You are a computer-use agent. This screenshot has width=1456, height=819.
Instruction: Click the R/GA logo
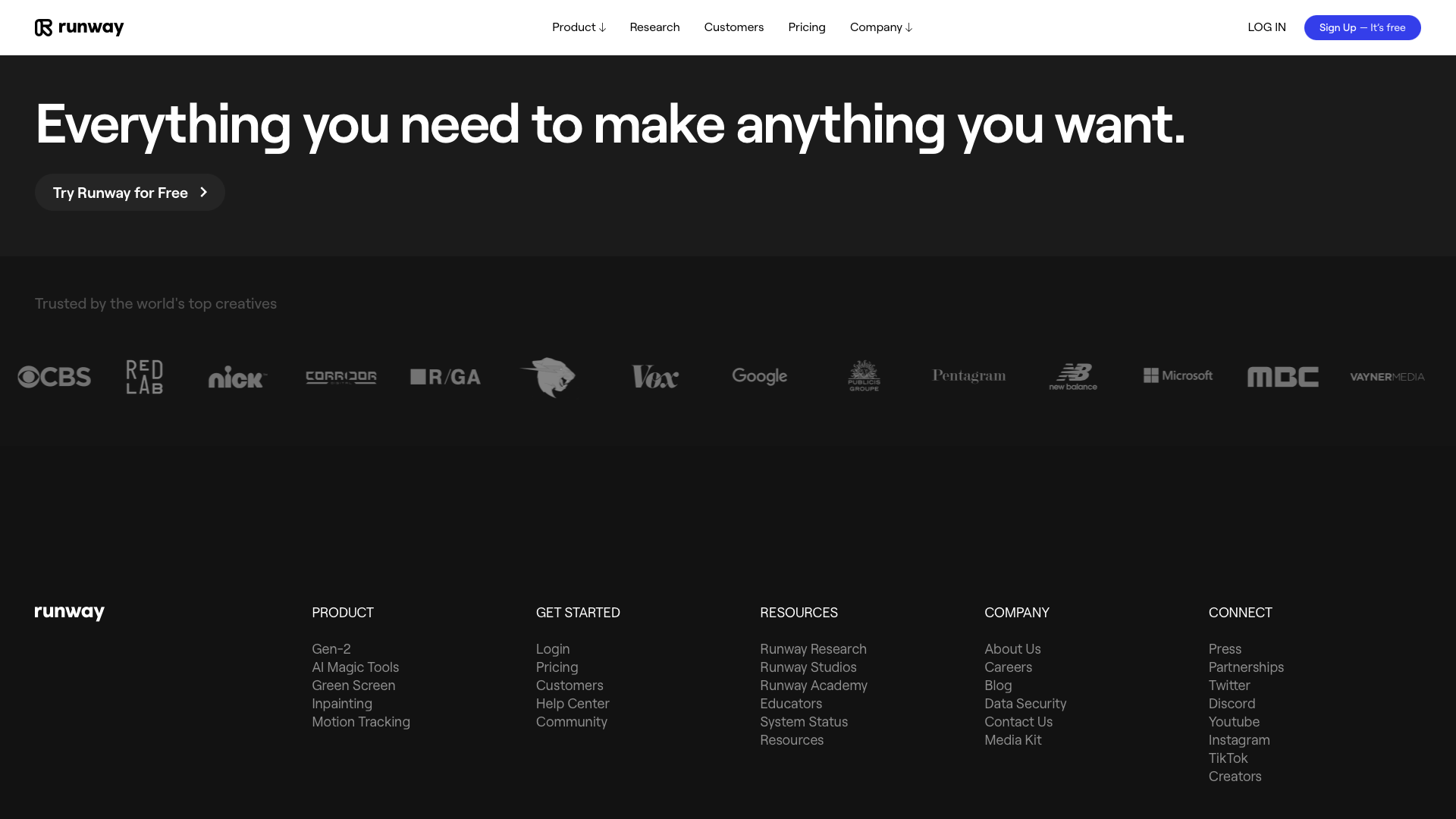point(445,377)
